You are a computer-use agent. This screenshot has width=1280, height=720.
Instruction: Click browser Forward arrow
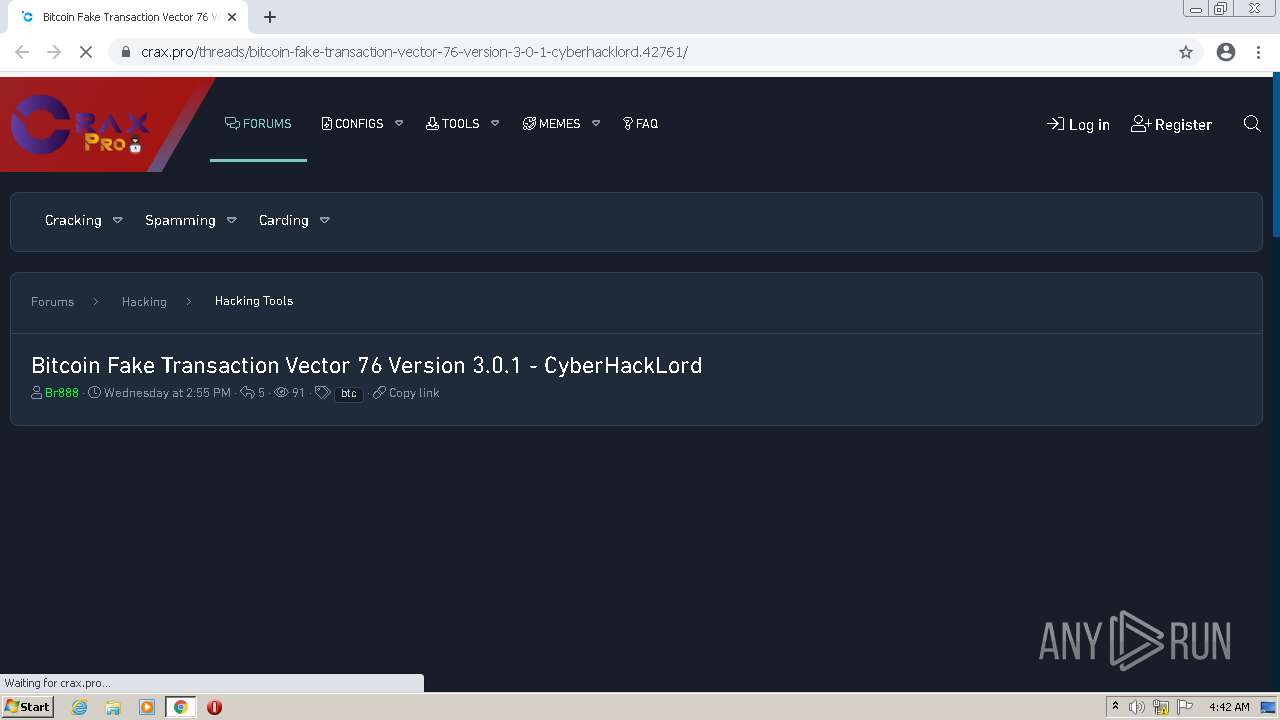54,52
